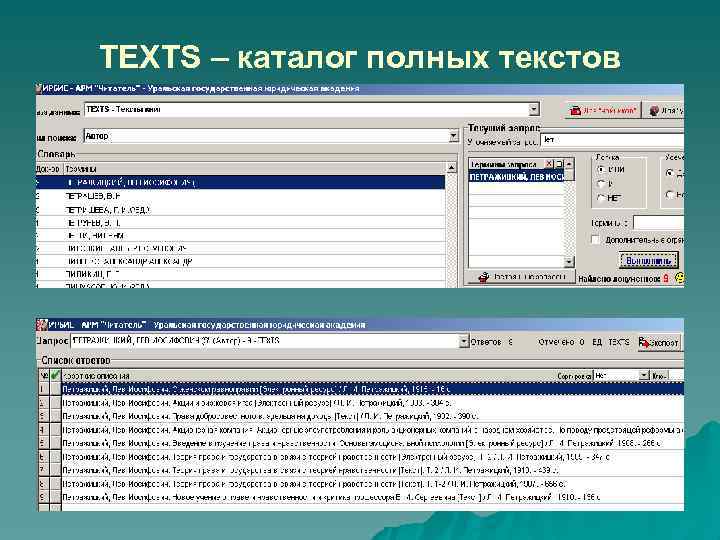The height and width of the screenshot is (540, 720).
Task: Select the bottom truncation radio button
Action: 669,195
